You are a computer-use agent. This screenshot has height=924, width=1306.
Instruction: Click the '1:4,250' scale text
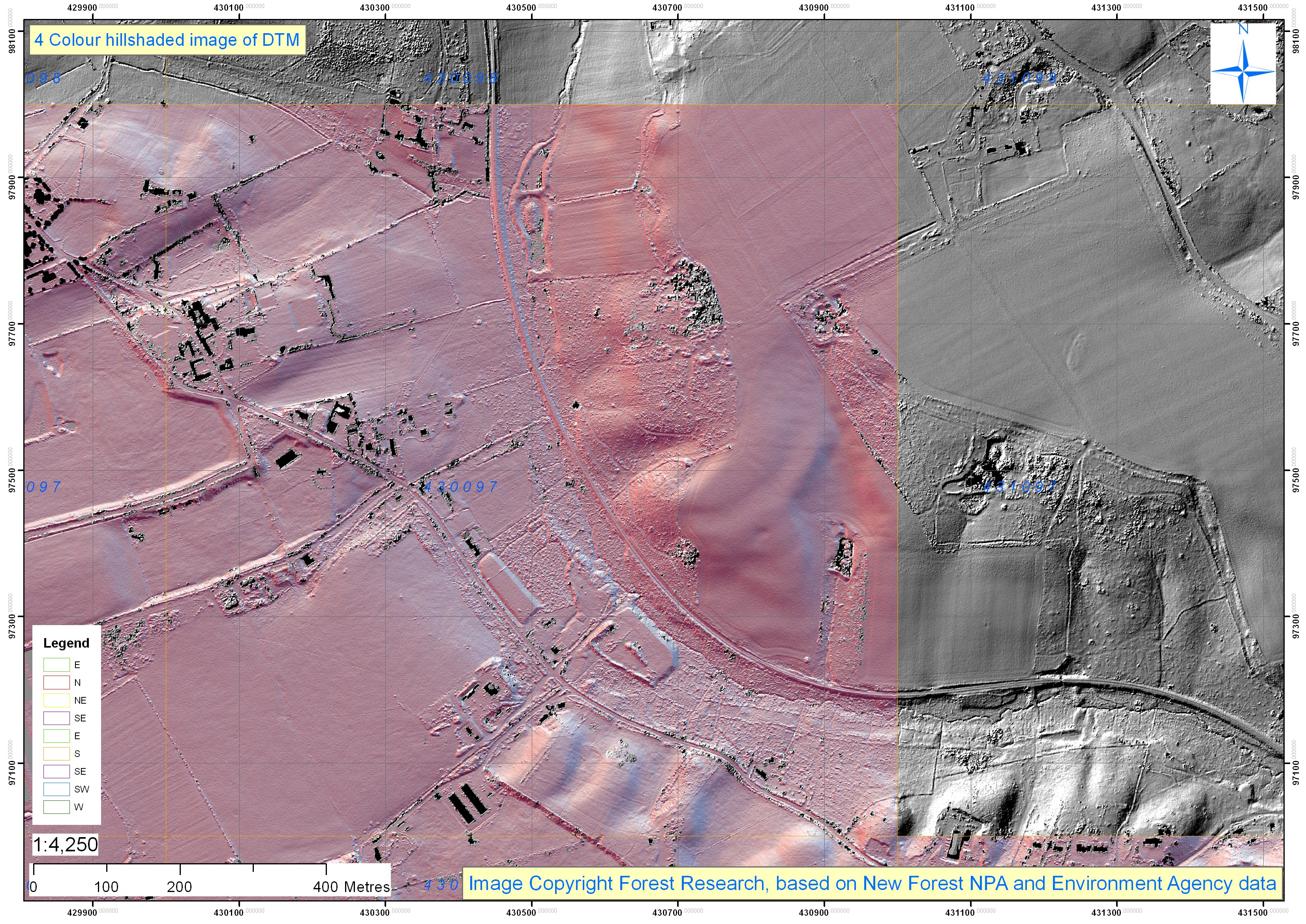pyautogui.click(x=66, y=844)
